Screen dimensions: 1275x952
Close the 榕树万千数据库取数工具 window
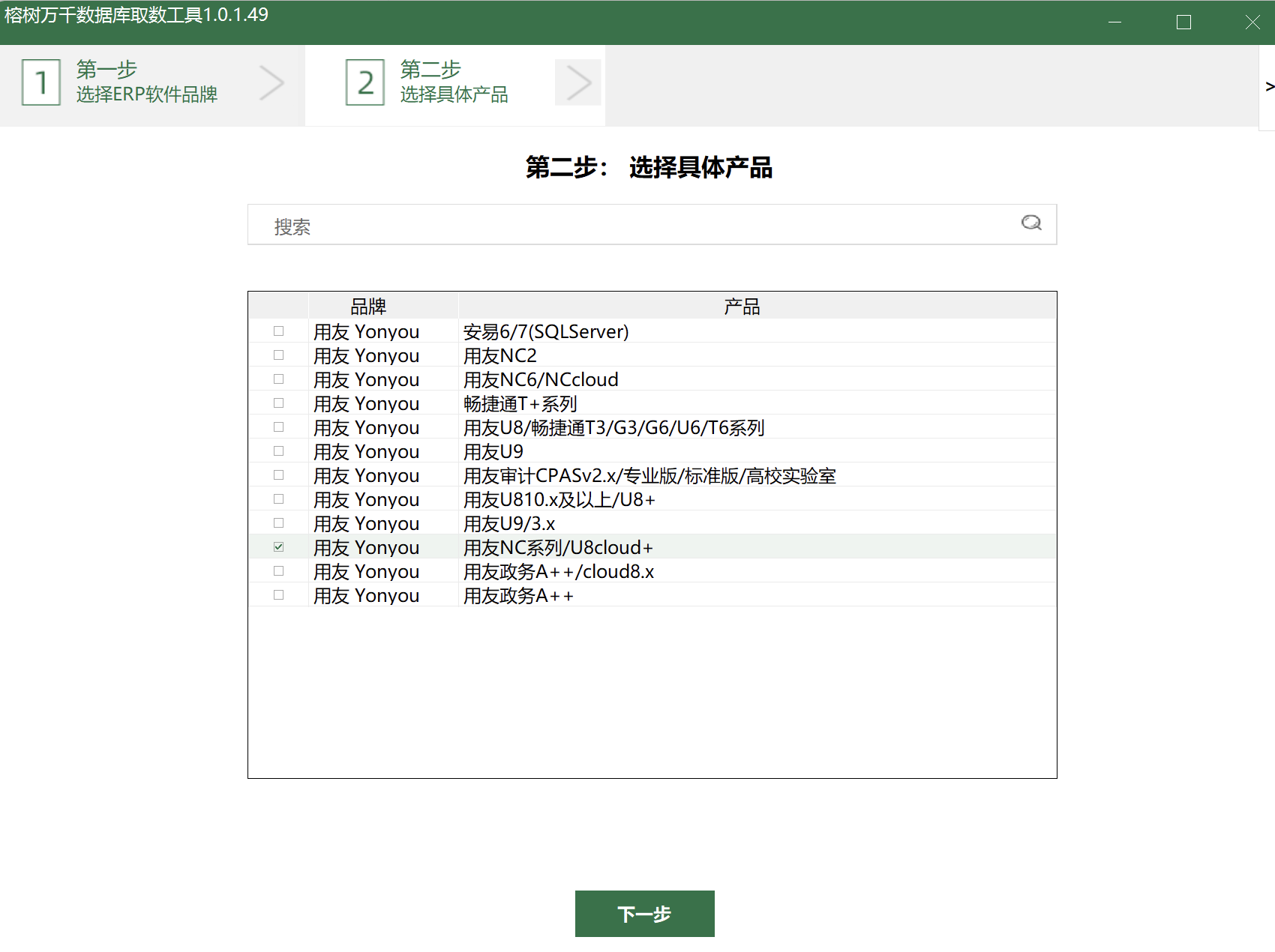point(1252,22)
